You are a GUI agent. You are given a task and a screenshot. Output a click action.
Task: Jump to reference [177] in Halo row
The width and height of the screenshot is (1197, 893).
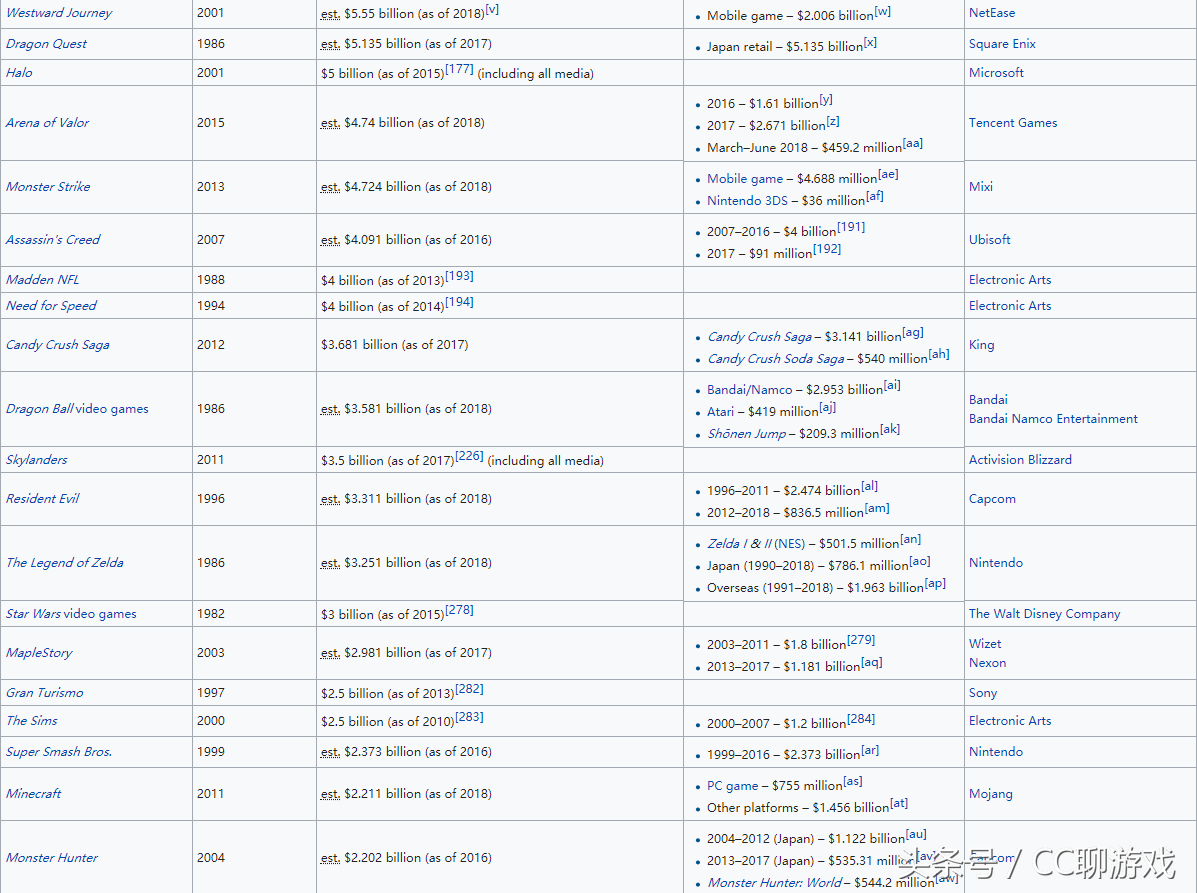click(459, 69)
